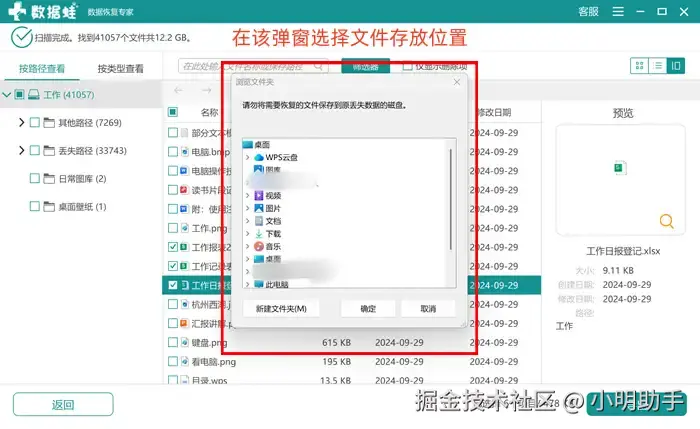This screenshot has height=429, width=700.
Task: Check the 其他路径 (7269) checkbox
Action: (34, 122)
